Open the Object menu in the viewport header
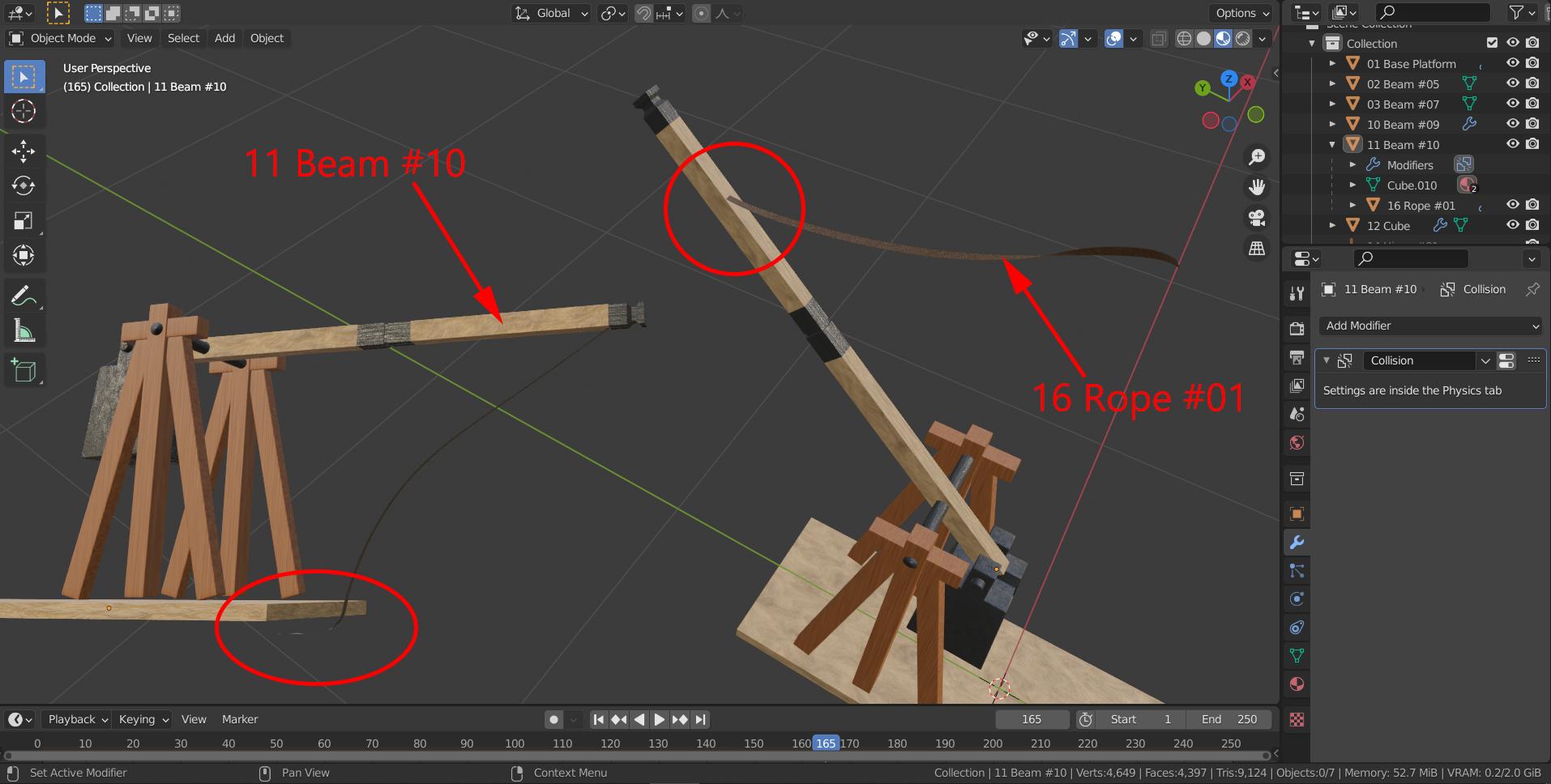The height and width of the screenshot is (784, 1551). click(267, 38)
